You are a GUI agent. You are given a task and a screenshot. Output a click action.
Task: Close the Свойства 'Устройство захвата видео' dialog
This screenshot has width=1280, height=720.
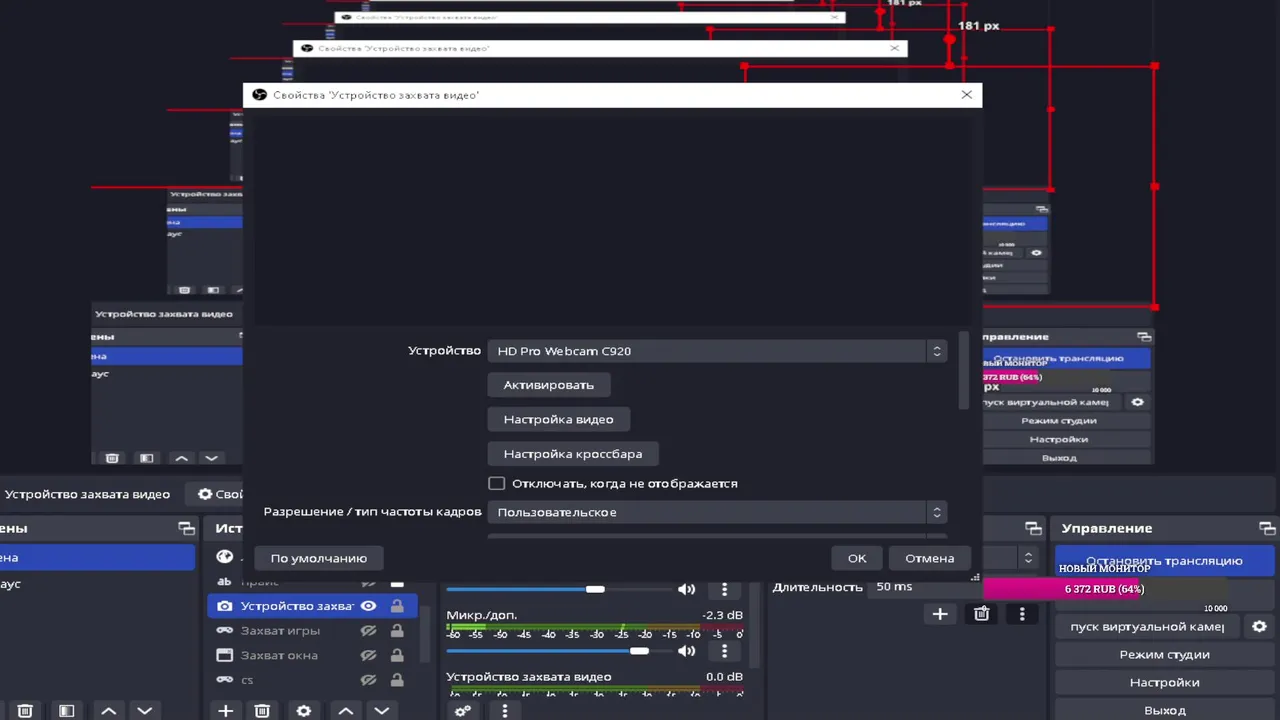click(x=966, y=95)
